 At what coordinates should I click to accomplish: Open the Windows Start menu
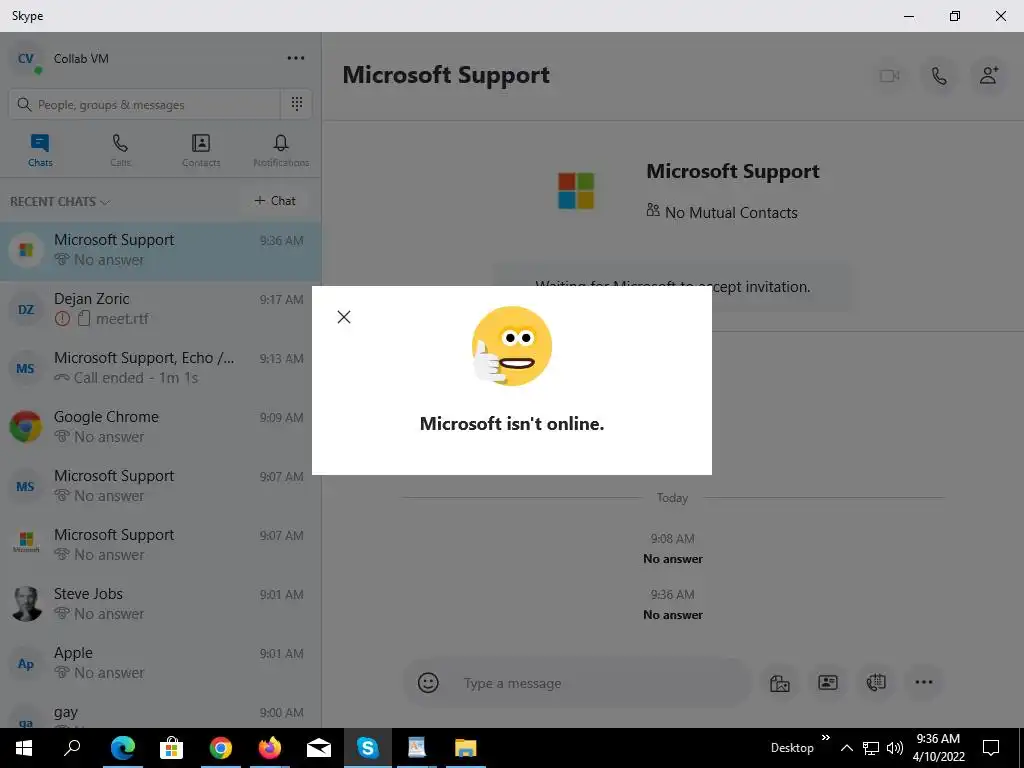[24, 748]
